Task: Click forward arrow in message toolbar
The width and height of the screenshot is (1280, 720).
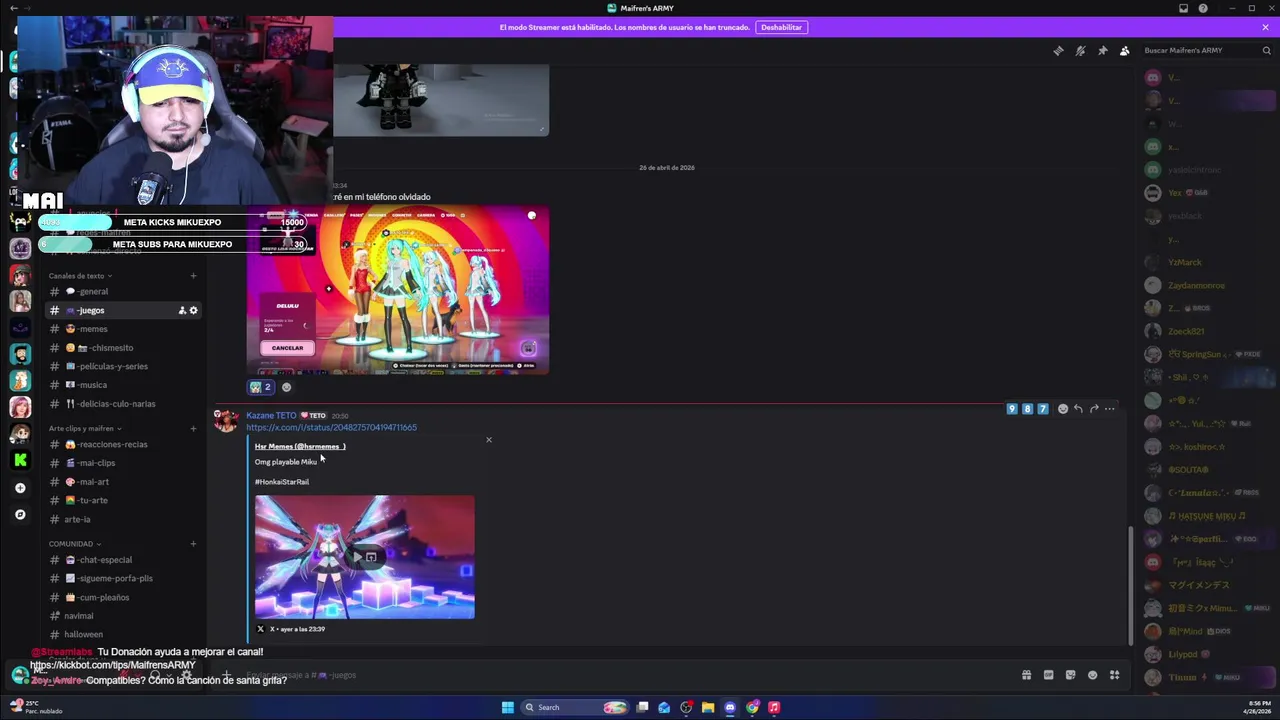Action: [1094, 409]
